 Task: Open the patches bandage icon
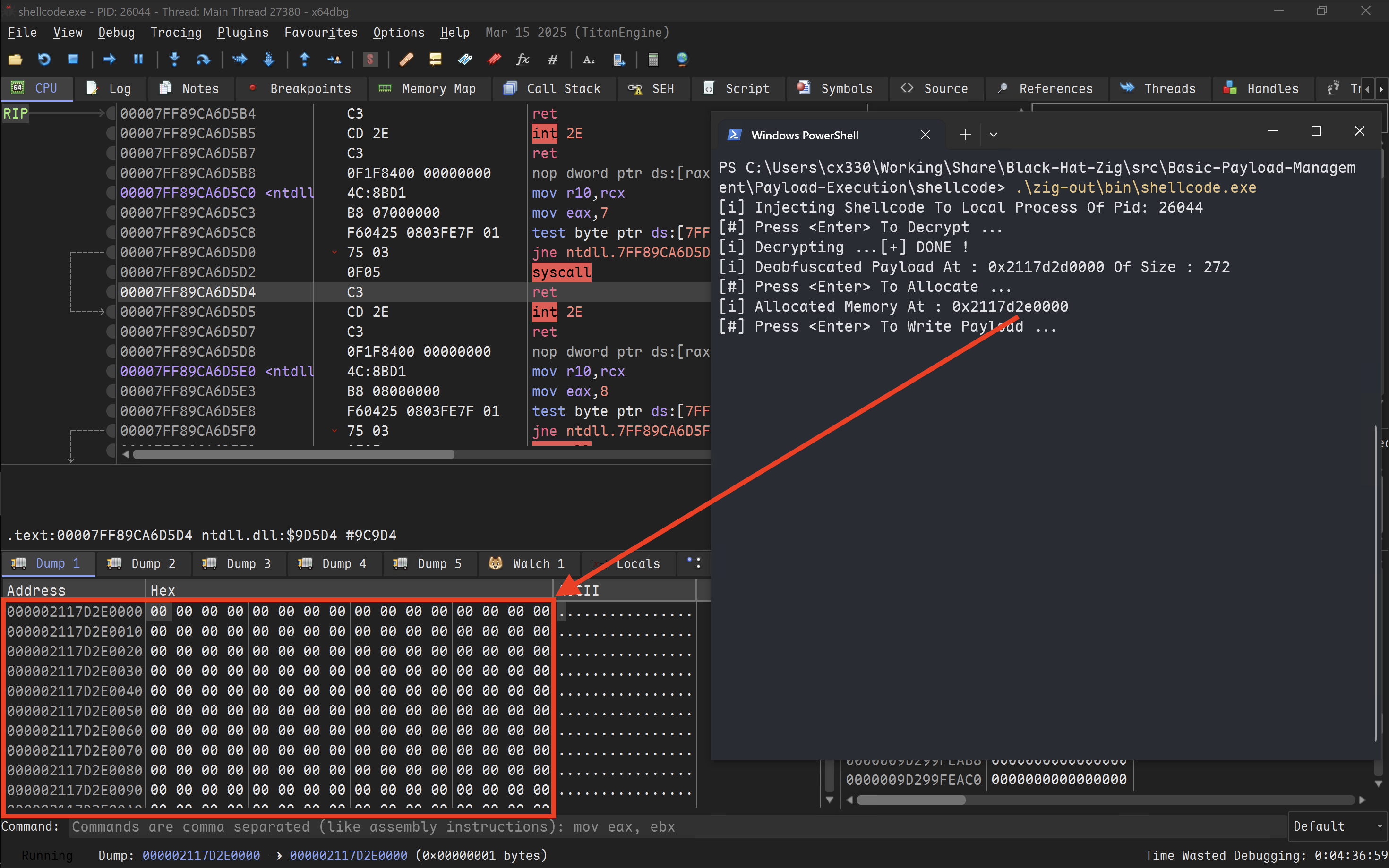pos(406,59)
